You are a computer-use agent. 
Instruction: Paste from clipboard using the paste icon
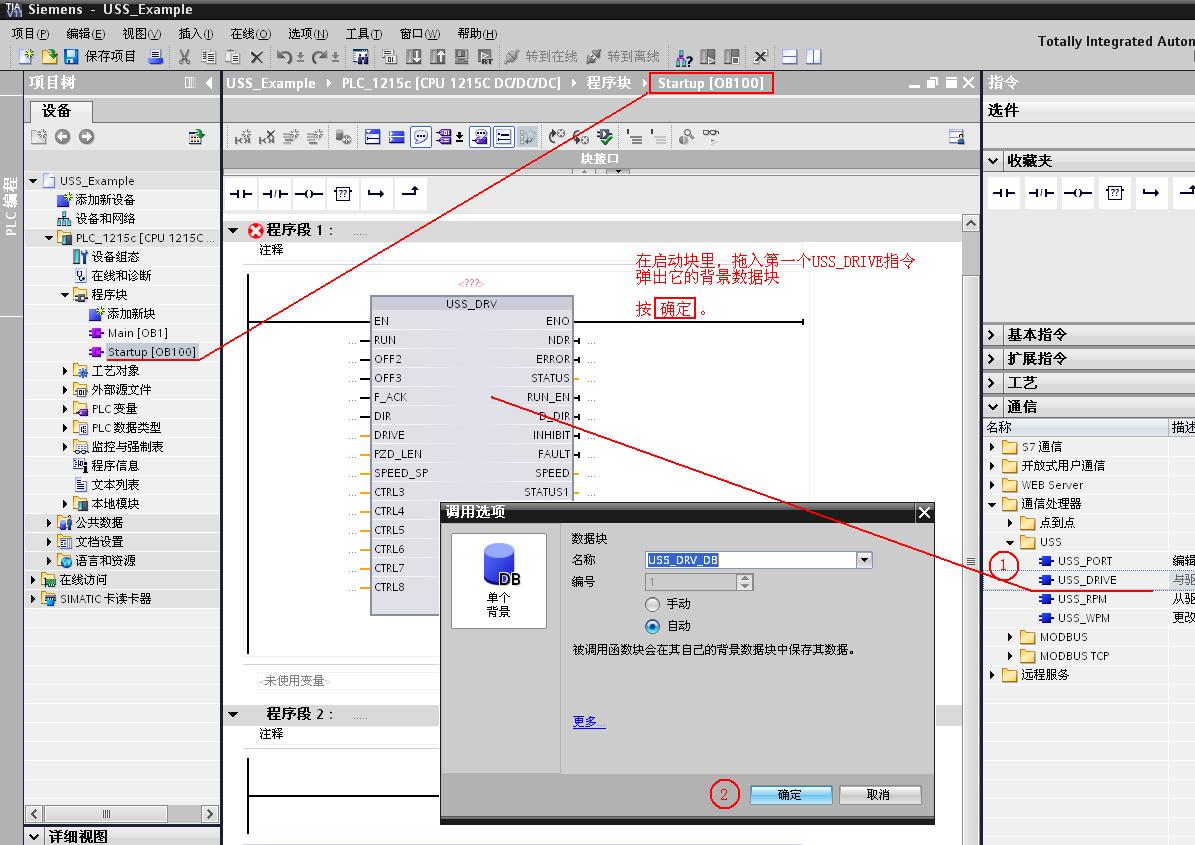coord(233,56)
